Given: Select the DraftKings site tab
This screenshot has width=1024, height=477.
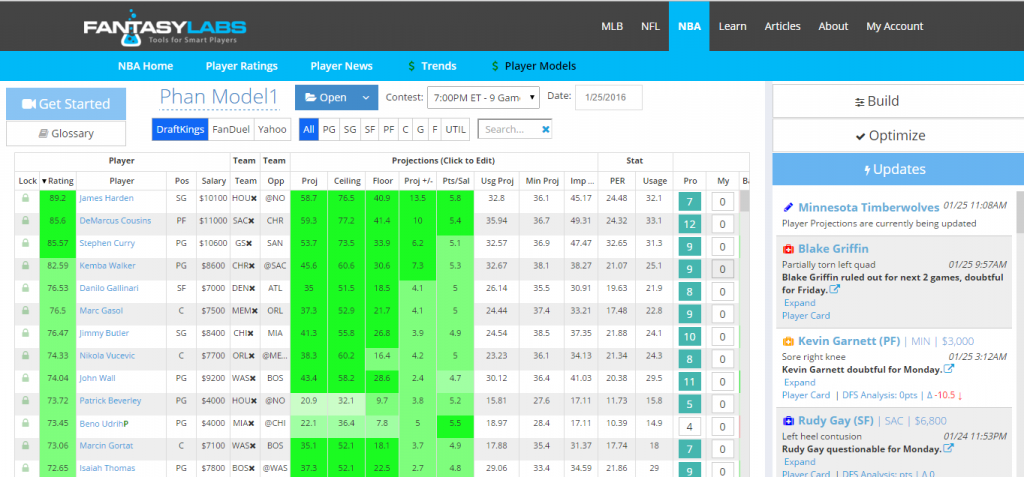Looking at the screenshot, I should point(180,129).
